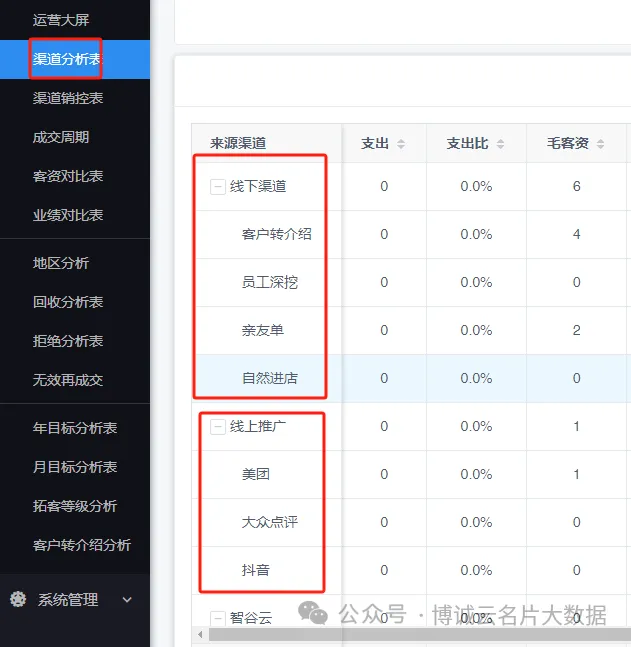Open 地区分析 in sidebar

point(60,263)
